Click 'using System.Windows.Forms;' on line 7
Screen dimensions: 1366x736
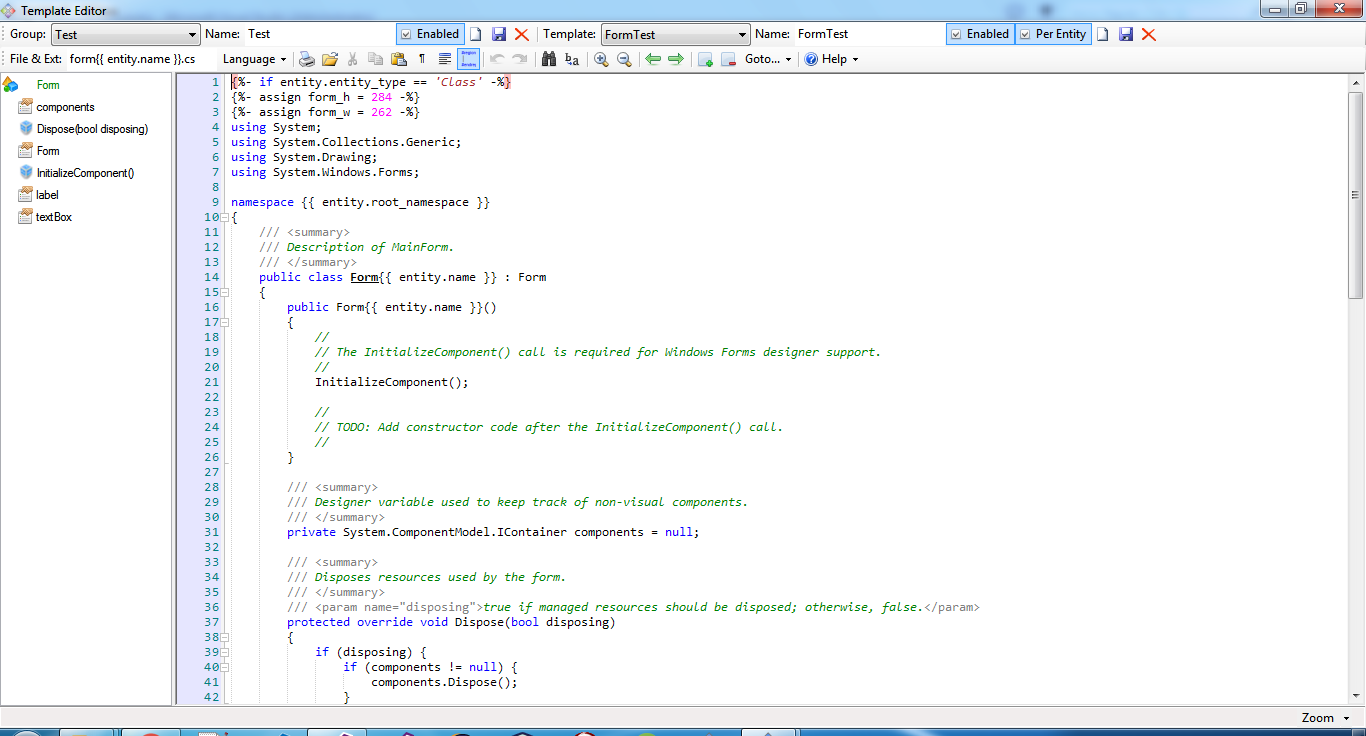click(x=325, y=172)
